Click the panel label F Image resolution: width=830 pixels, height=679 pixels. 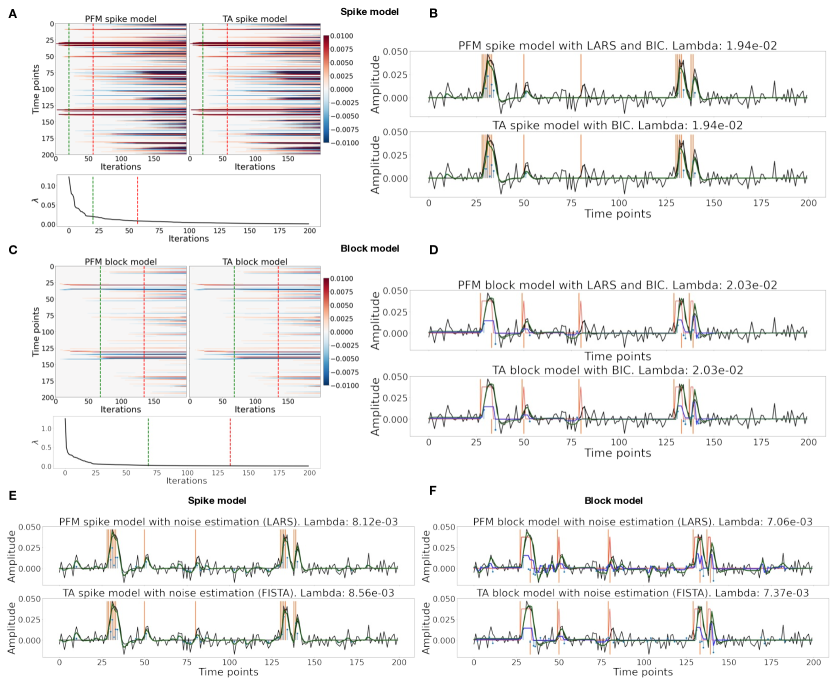click(433, 491)
